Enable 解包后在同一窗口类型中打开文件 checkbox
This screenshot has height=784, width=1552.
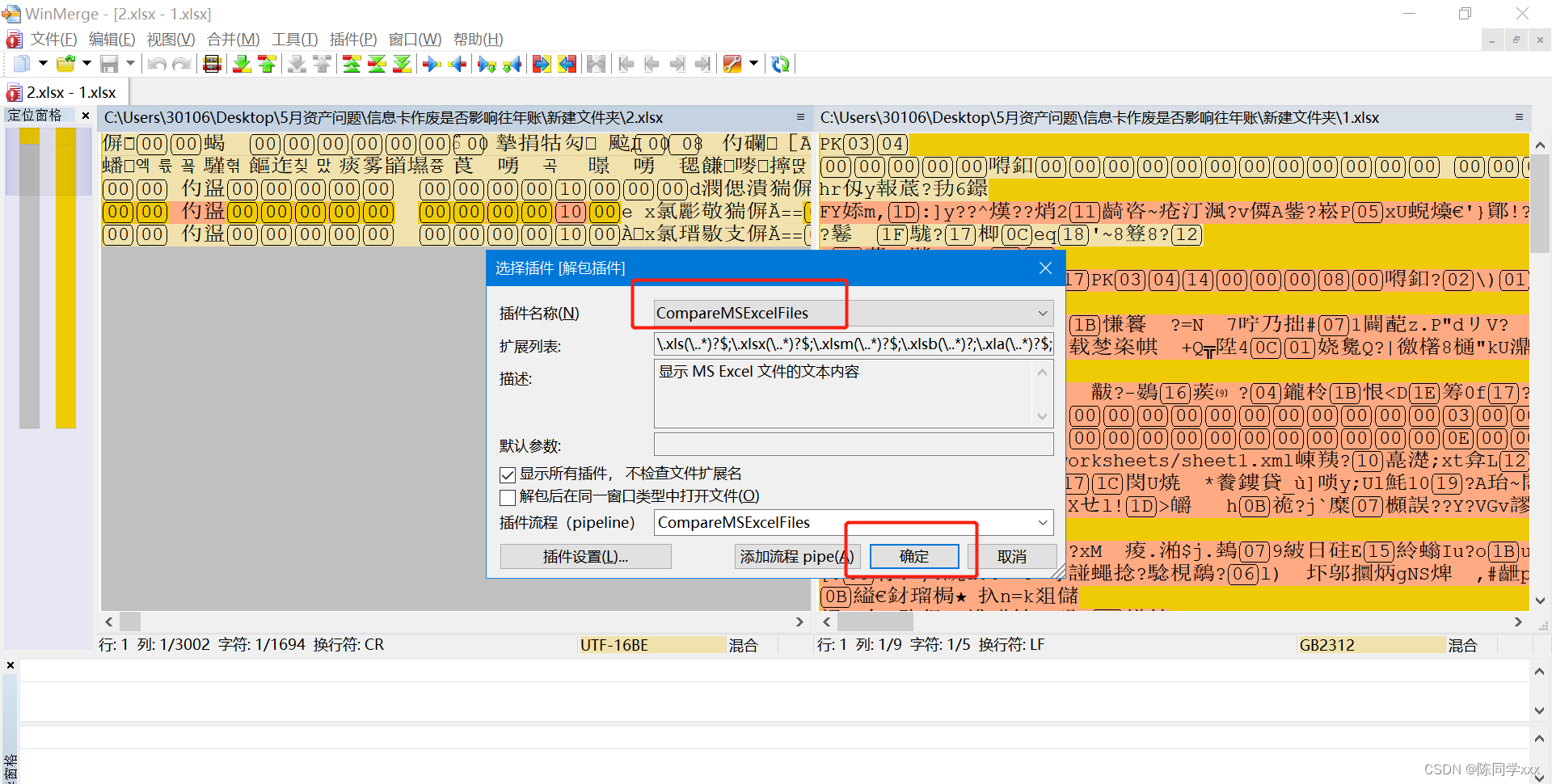coord(508,497)
